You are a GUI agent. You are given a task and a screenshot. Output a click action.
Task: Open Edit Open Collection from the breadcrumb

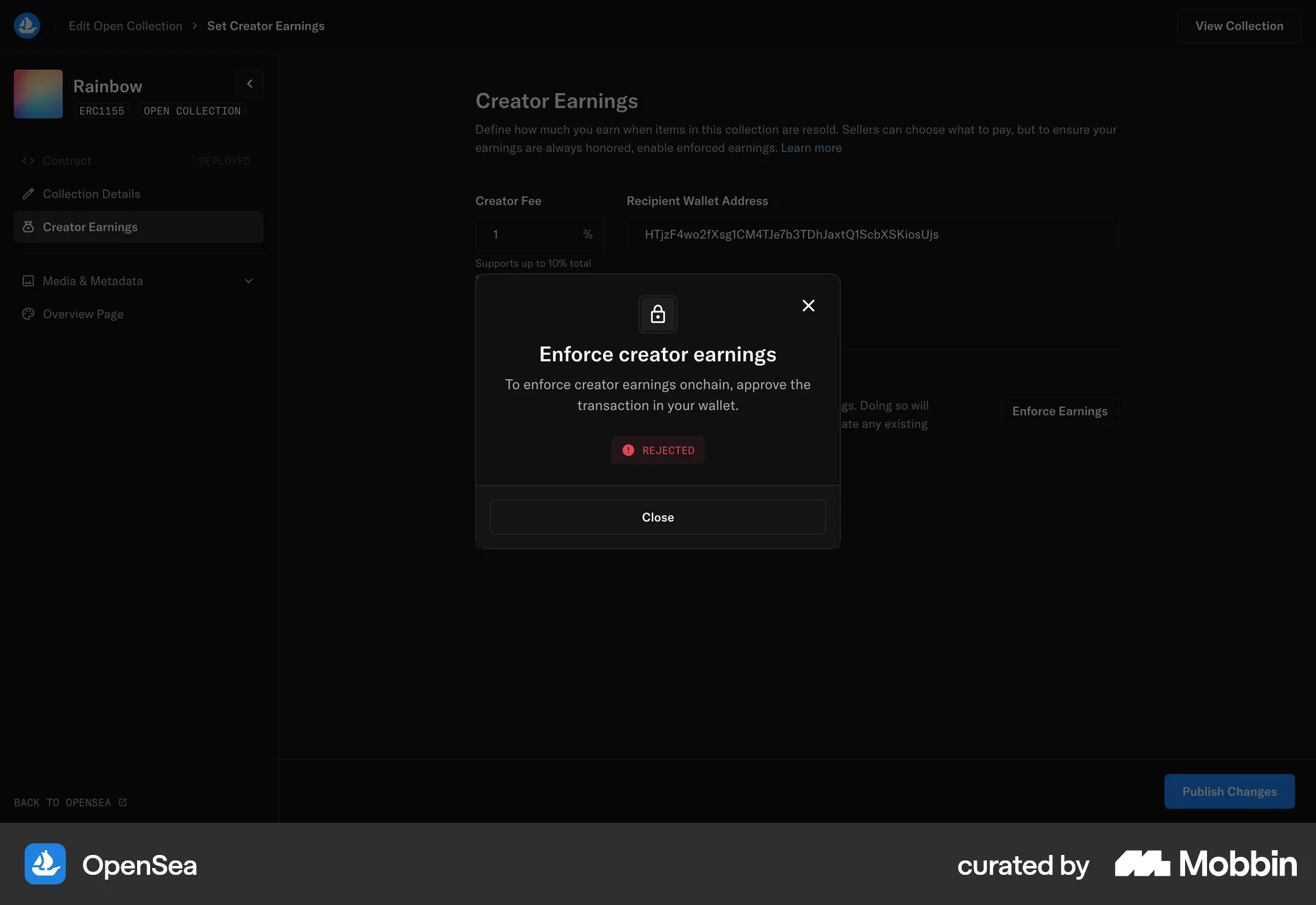point(125,25)
